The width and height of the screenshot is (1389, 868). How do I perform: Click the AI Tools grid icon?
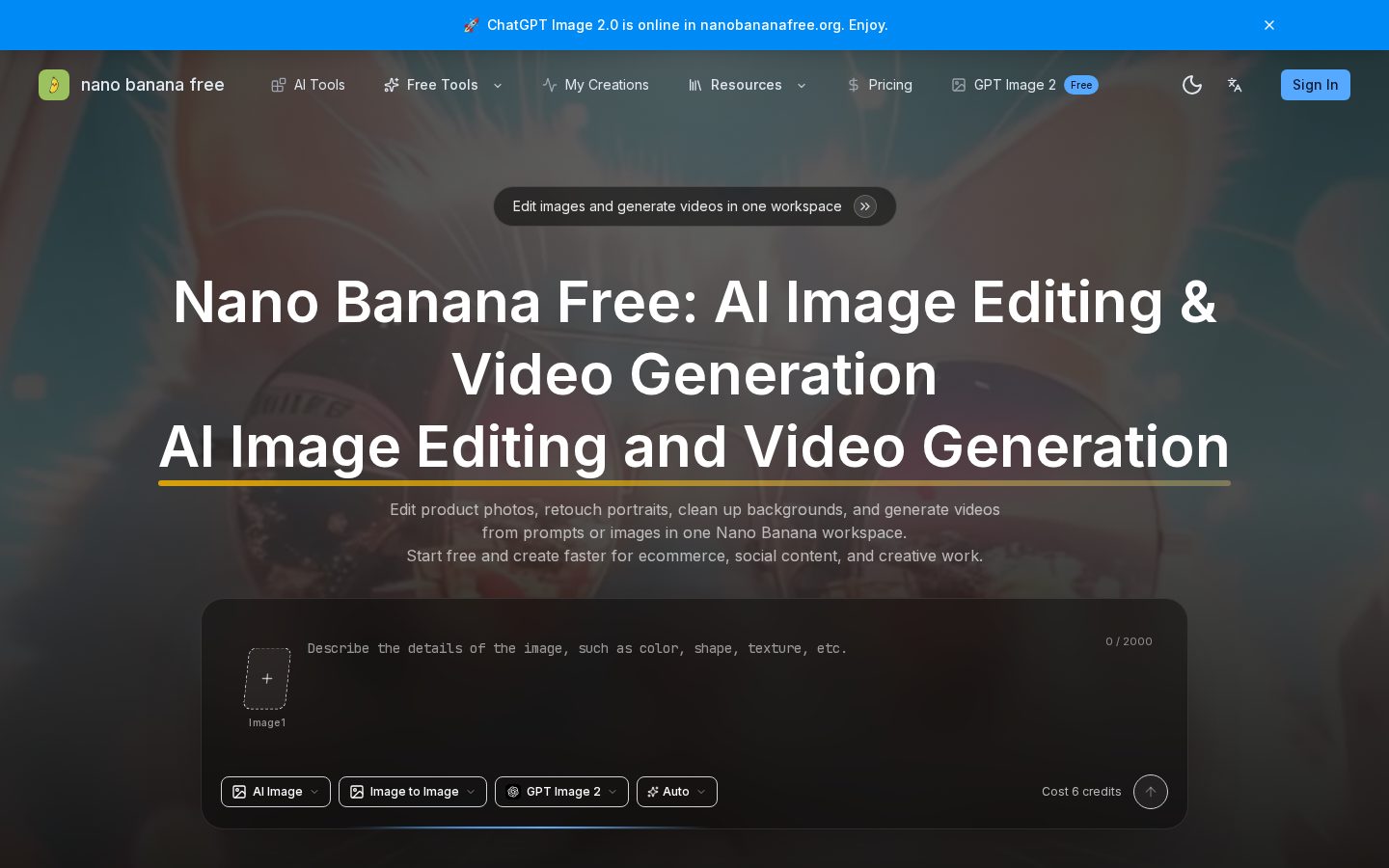[278, 85]
